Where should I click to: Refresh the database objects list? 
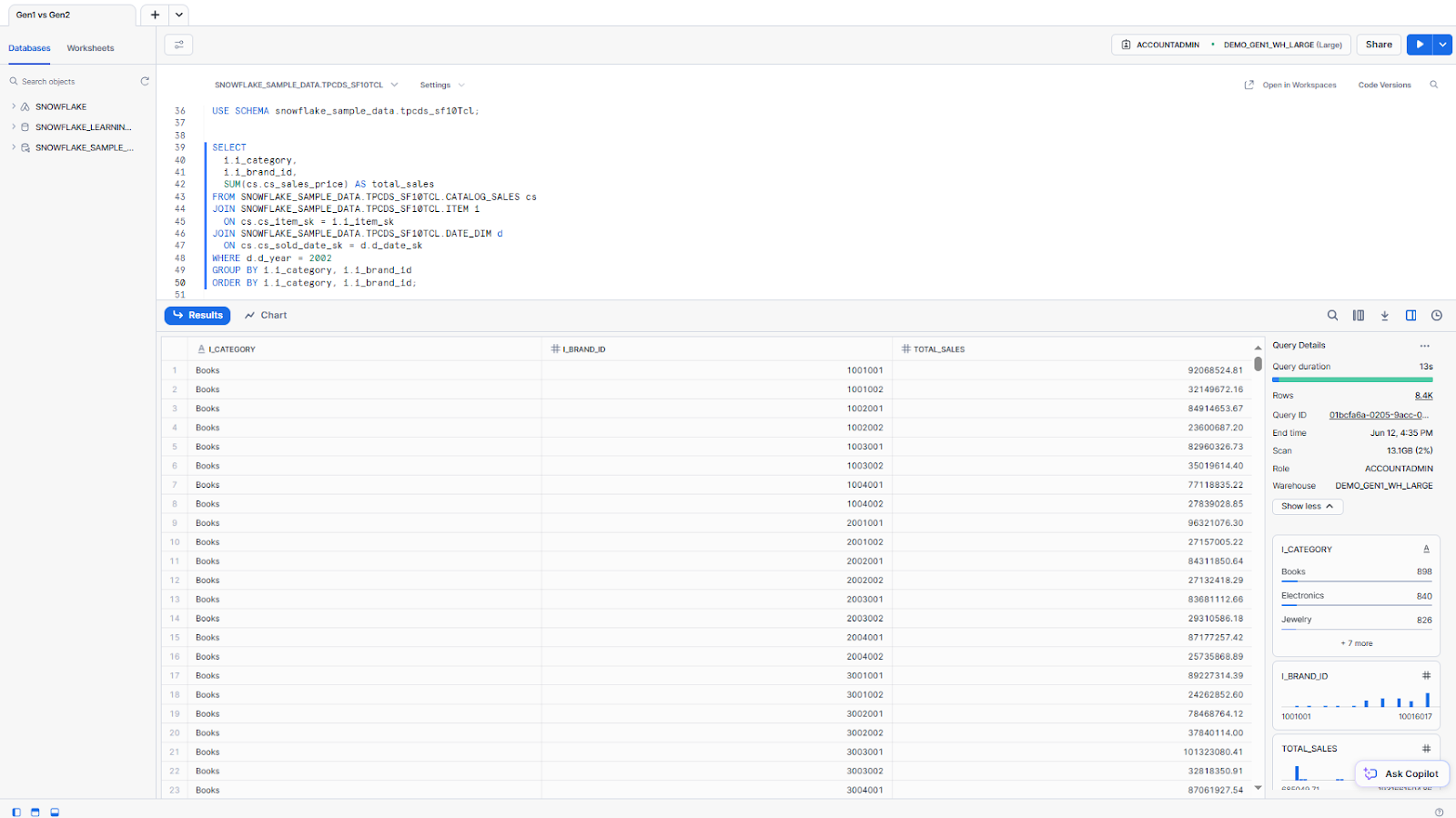(x=145, y=82)
